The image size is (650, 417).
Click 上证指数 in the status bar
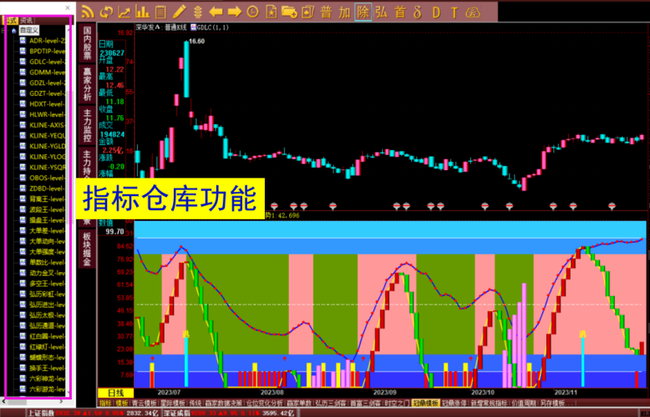41,413
